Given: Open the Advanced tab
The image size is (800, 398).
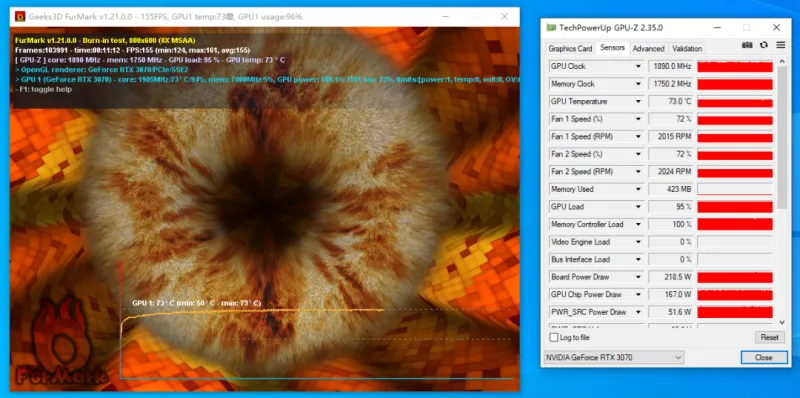Looking at the screenshot, I should [x=648, y=48].
